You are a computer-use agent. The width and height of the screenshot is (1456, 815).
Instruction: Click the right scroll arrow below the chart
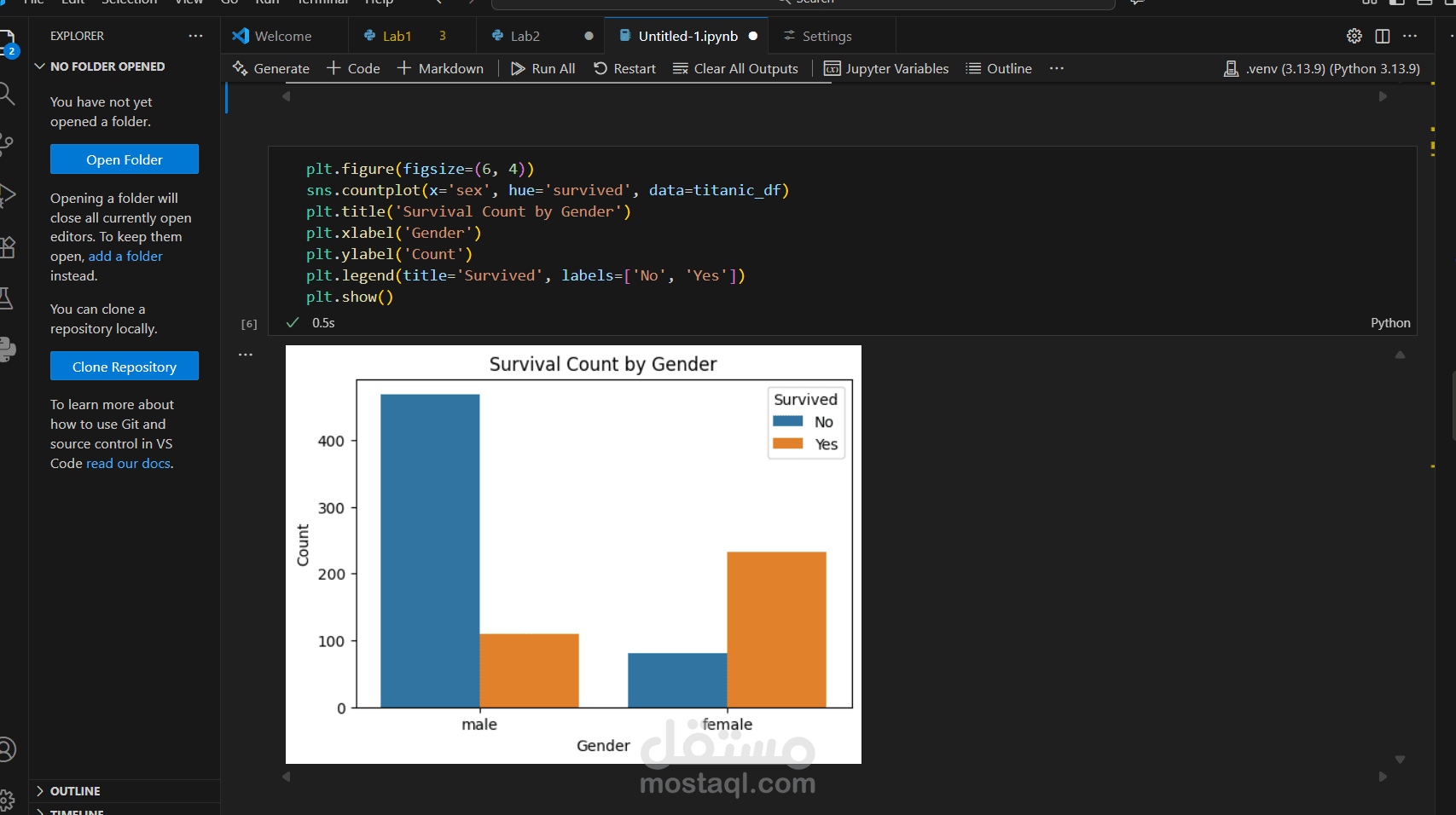point(1383,777)
